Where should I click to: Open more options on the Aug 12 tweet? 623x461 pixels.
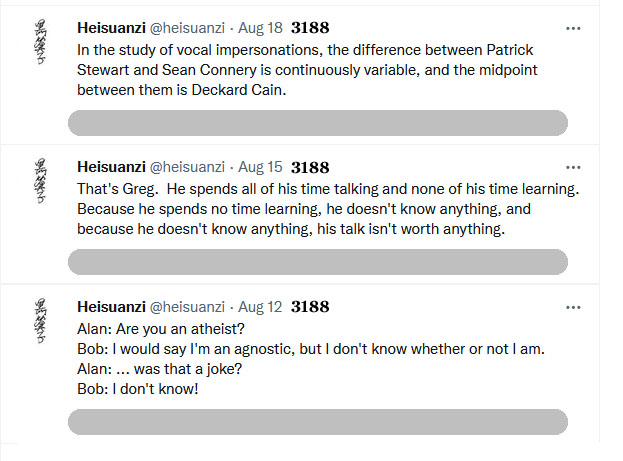(x=573, y=306)
